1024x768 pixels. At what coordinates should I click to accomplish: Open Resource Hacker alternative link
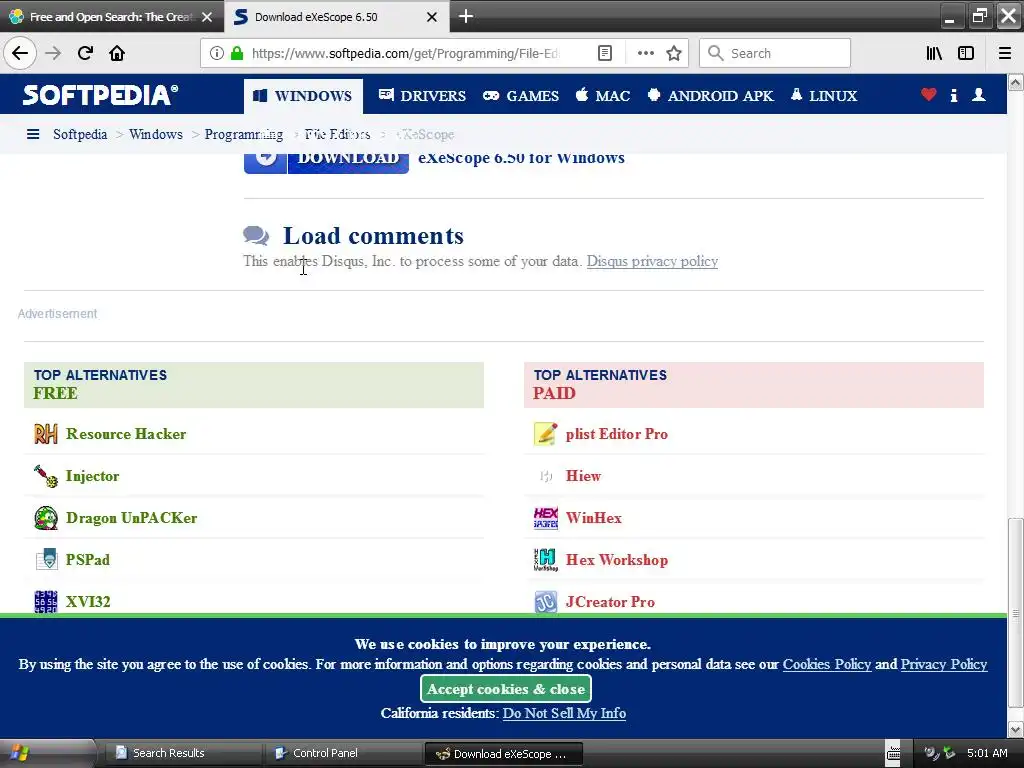coord(126,434)
